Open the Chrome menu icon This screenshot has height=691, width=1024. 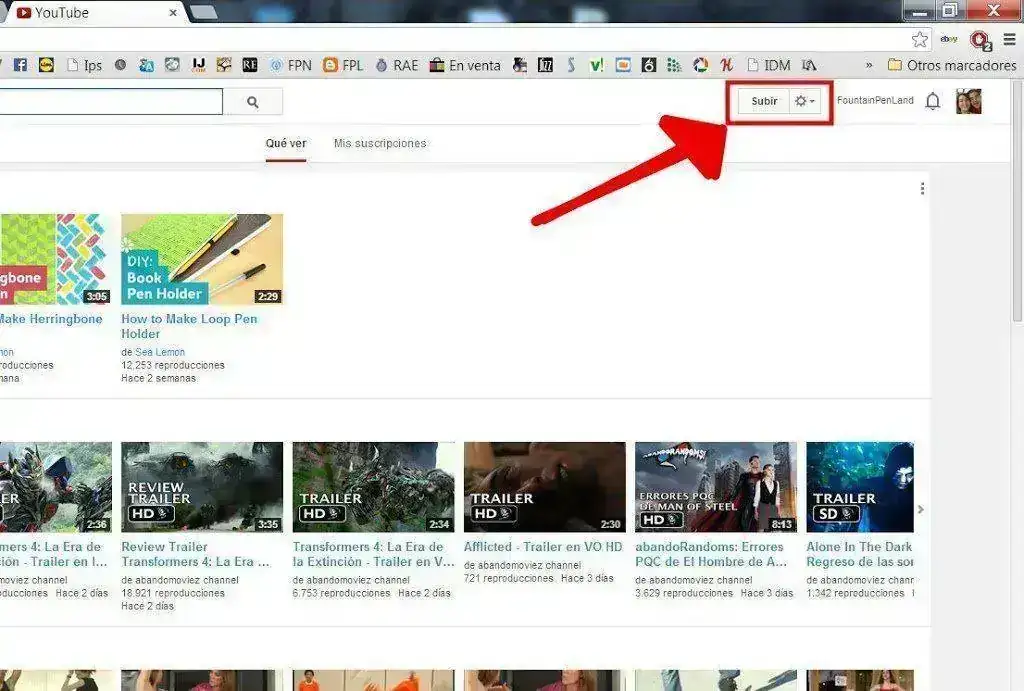1011,40
